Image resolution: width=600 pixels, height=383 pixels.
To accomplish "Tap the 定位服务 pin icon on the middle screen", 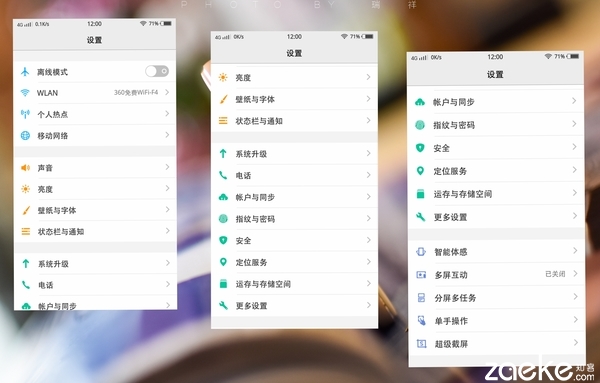I will point(223,262).
